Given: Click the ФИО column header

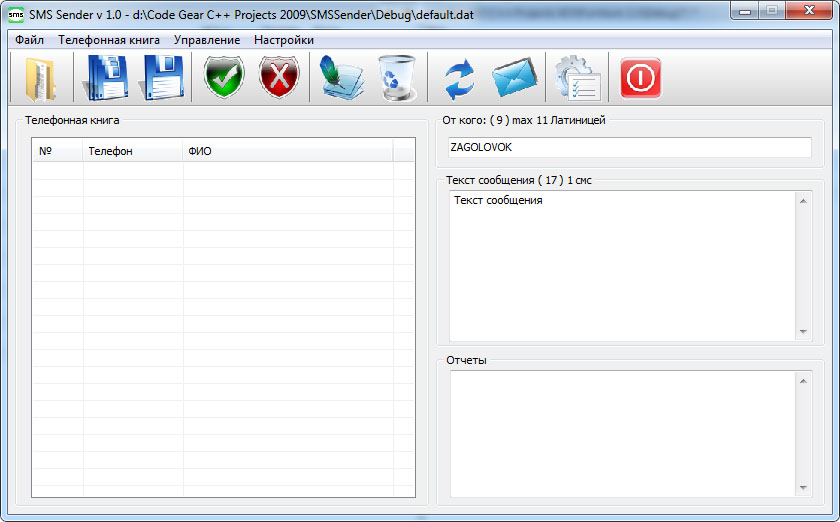Looking at the screenshot, I should click(x=288, y=151).
